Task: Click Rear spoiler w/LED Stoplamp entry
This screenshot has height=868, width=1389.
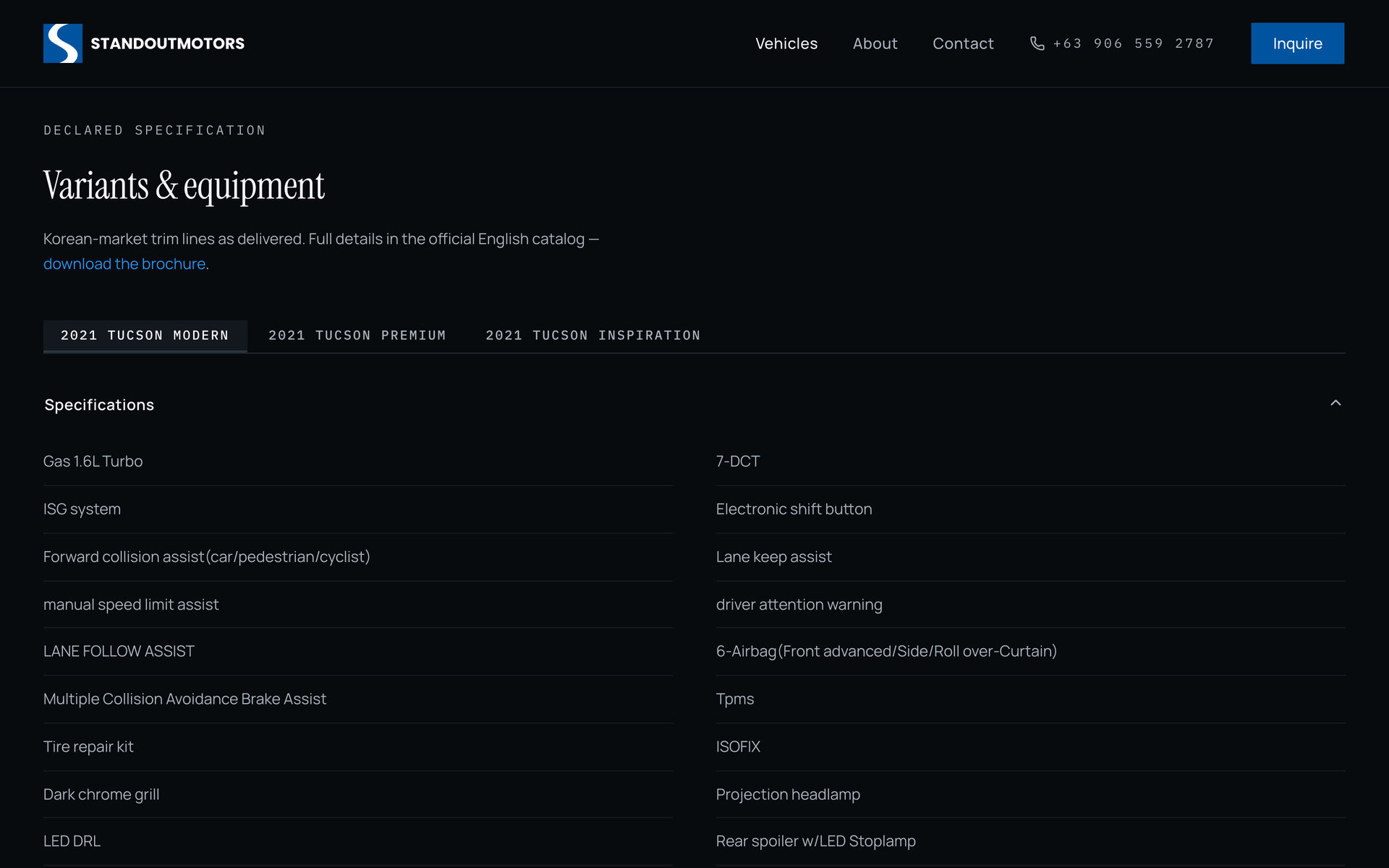Action: 1030,841
